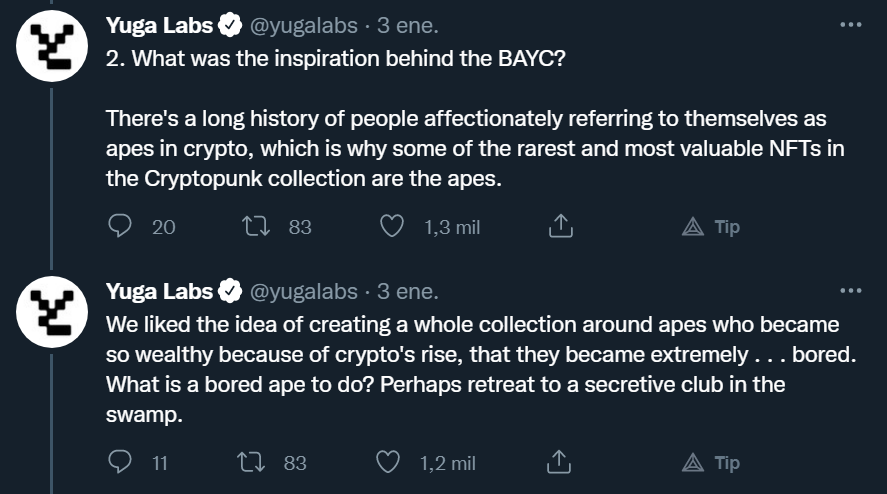Viewport: 887px width, 494px height.
Task: Like the tweet with 1,3 mil likes
Action: point(391,226)
